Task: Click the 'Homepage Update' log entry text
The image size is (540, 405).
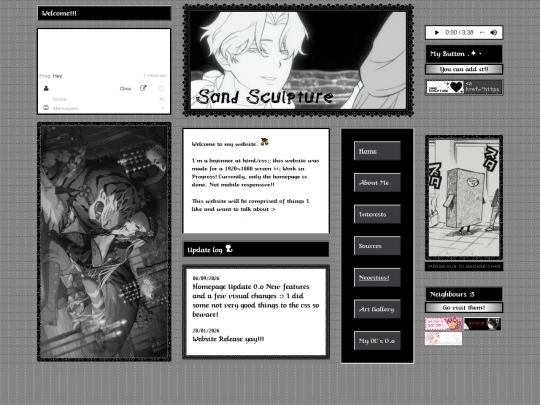Action: 256,300
